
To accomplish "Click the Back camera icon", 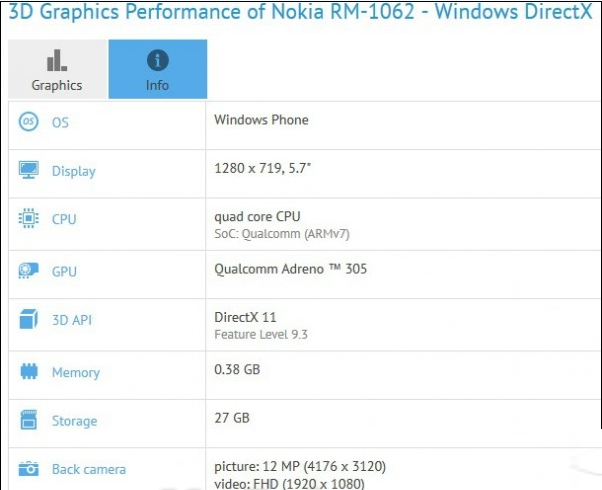I will point(28,468).
